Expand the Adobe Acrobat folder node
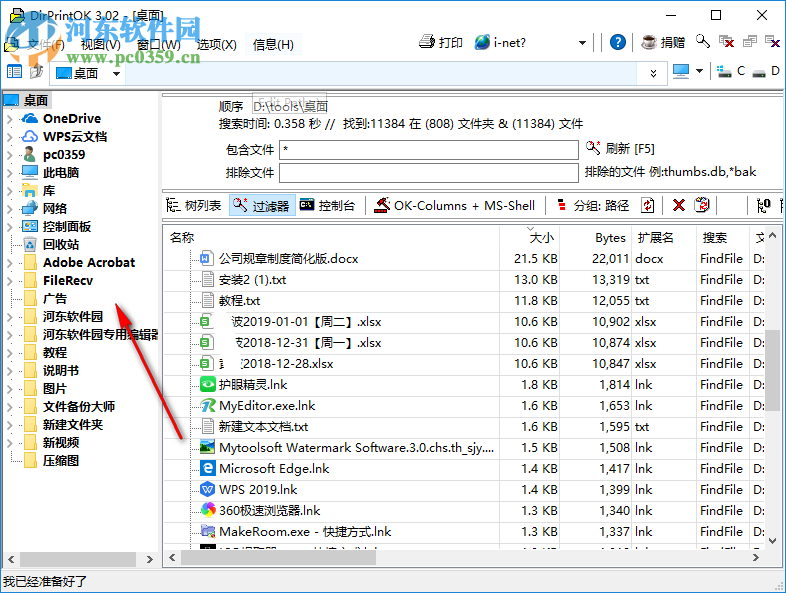This screenshot has height=593, width=786. click(x=10, y=263)
